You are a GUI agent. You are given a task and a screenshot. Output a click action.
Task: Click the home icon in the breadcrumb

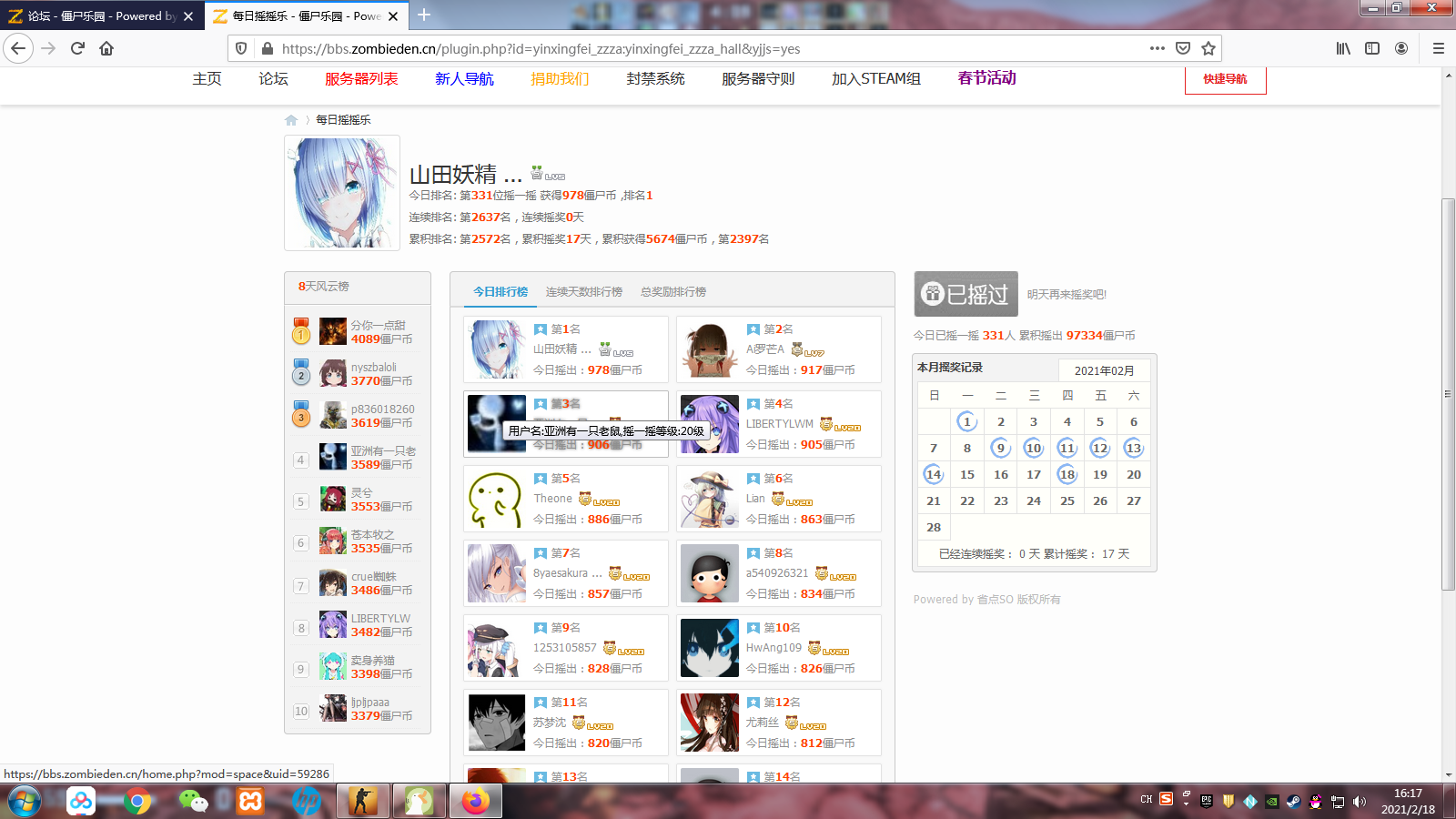pyautogui.click(x=291, y=119)
